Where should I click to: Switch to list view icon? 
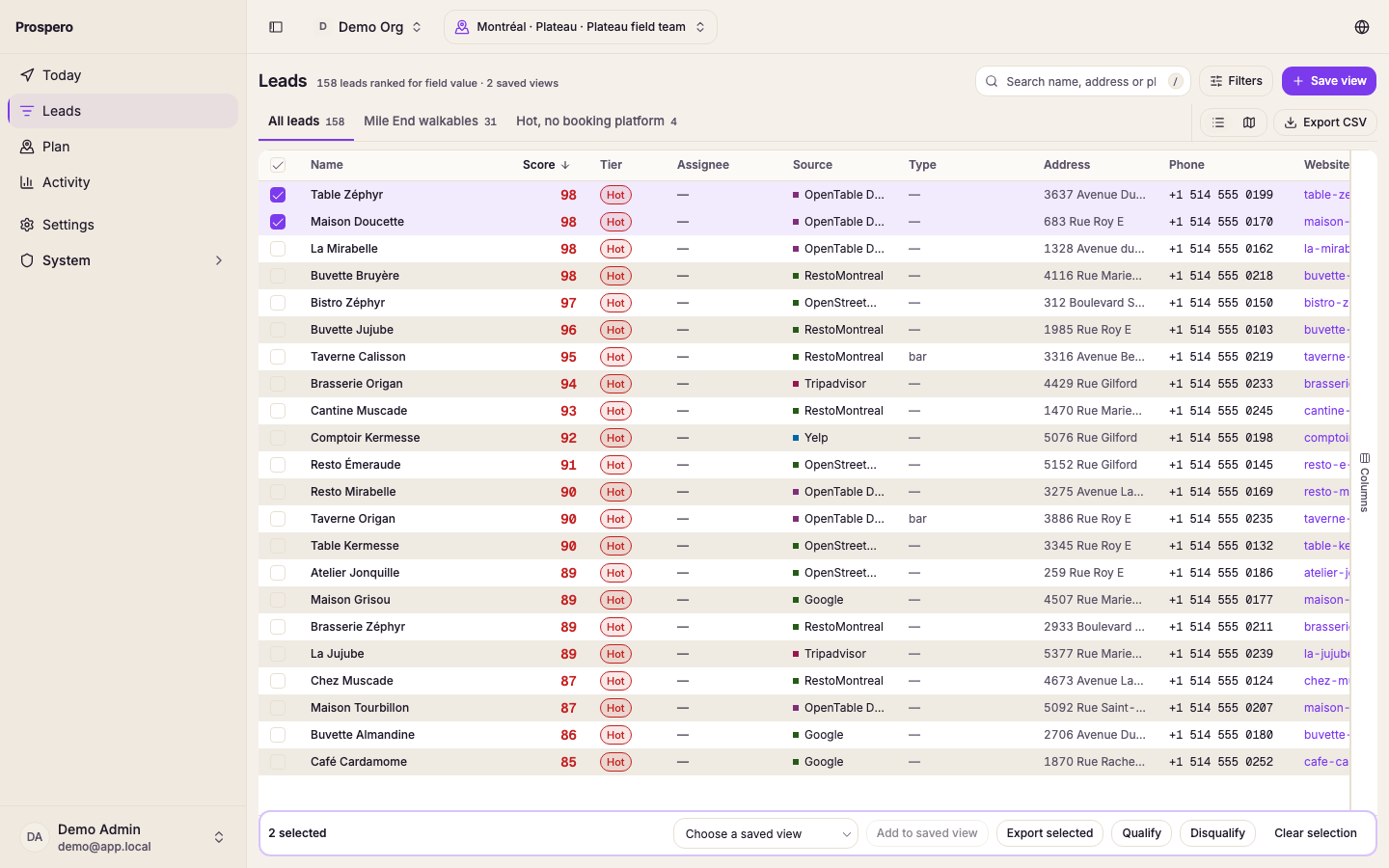coord(1218,122)
